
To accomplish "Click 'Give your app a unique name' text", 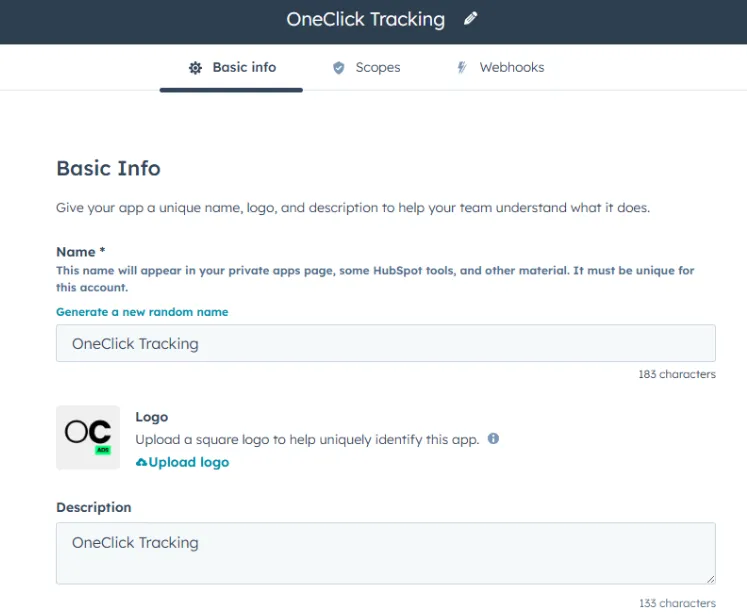I will (353, 208).
